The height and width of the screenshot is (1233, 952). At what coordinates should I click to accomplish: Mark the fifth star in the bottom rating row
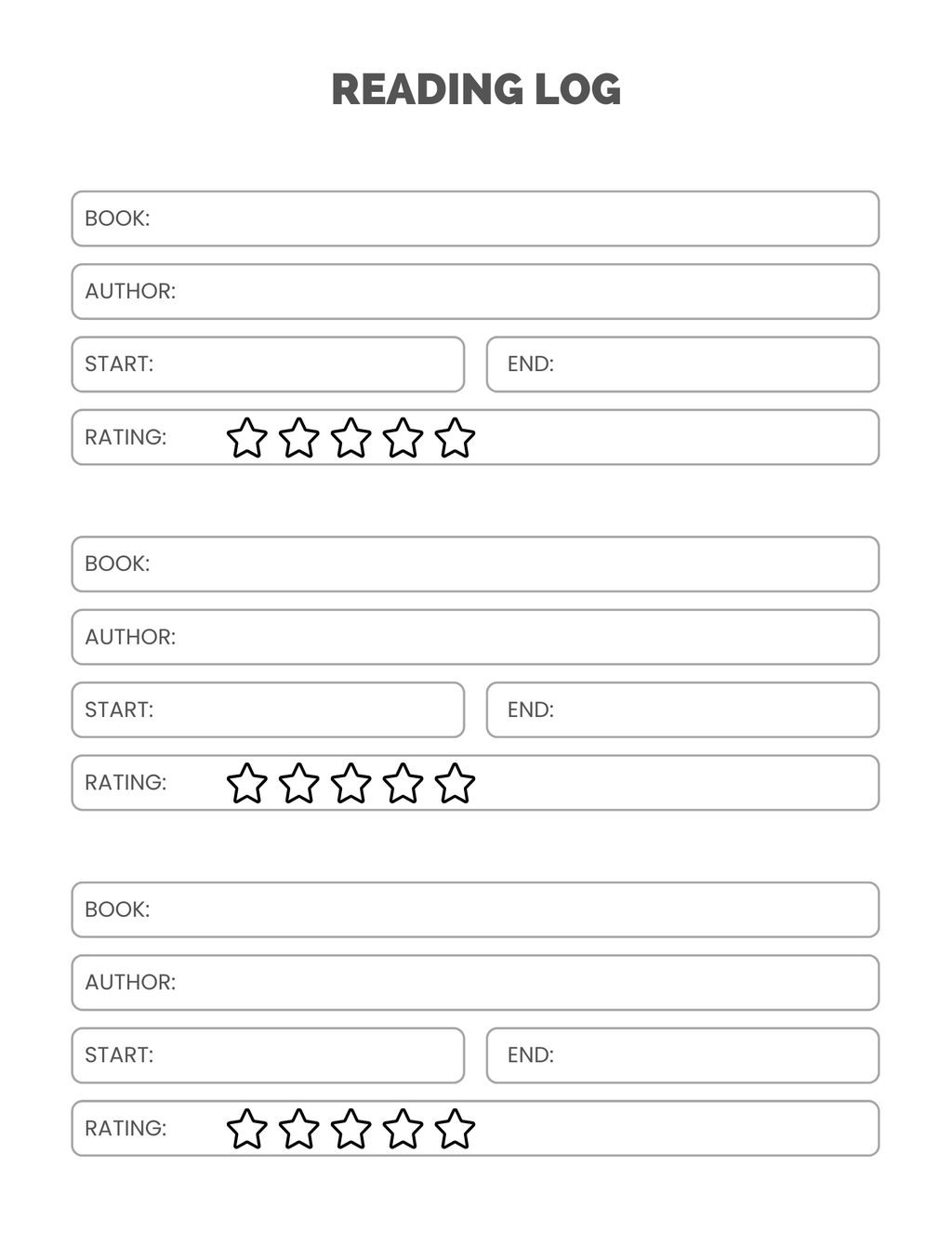[x=456, y=1129]
